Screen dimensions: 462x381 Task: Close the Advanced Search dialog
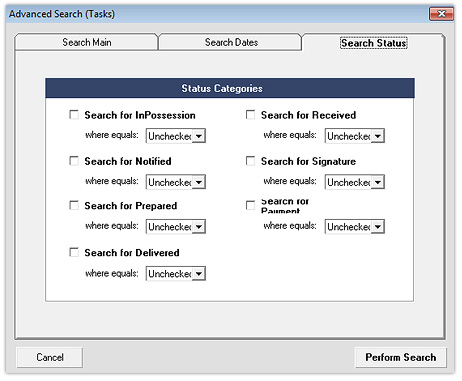[441, 14]
